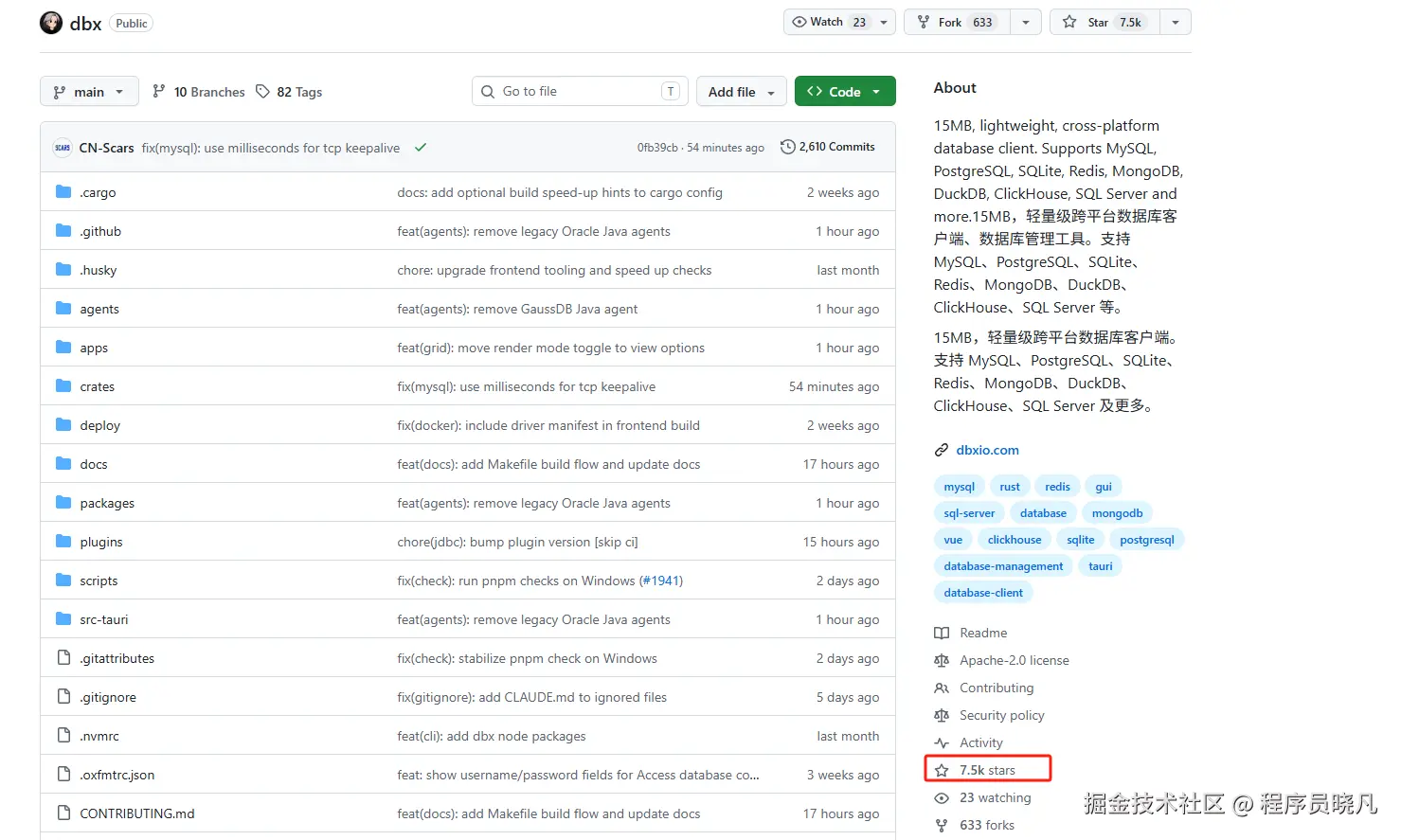Expand the Add file dropdown
The width and height of the screenshot is (1401, 840).
pos(741,92)
